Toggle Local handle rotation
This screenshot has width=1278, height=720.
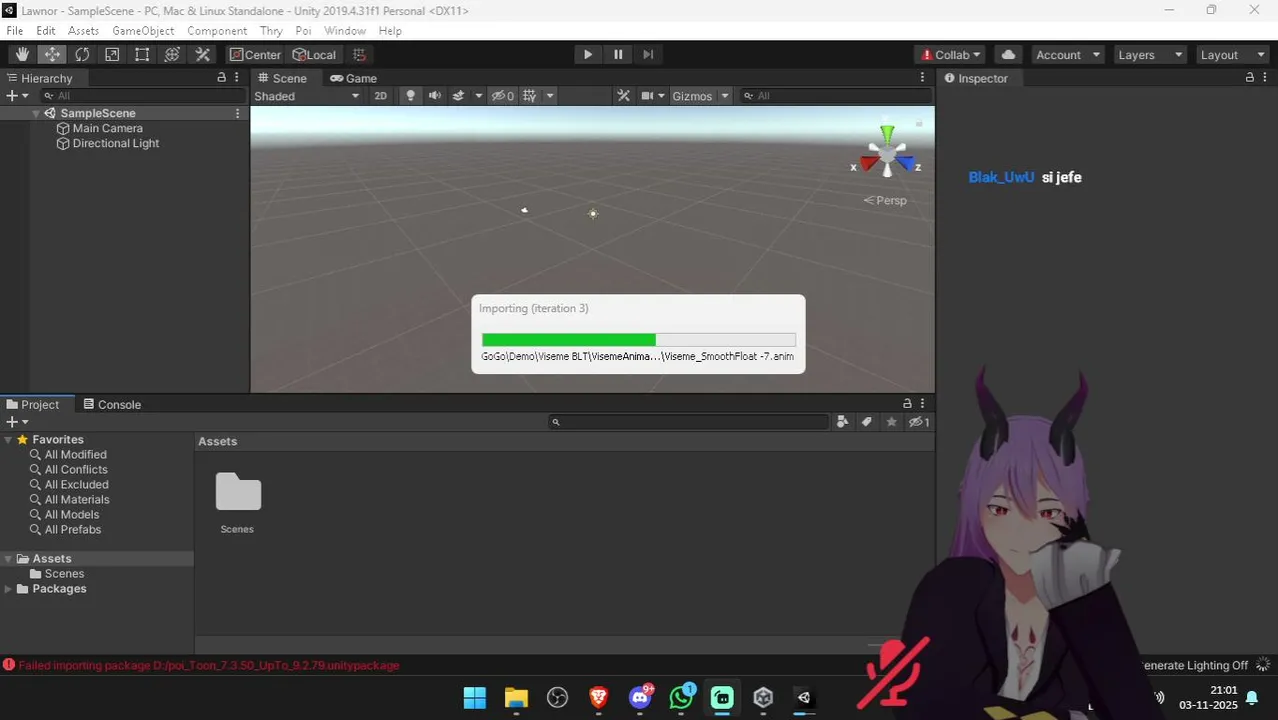point(314,55)
